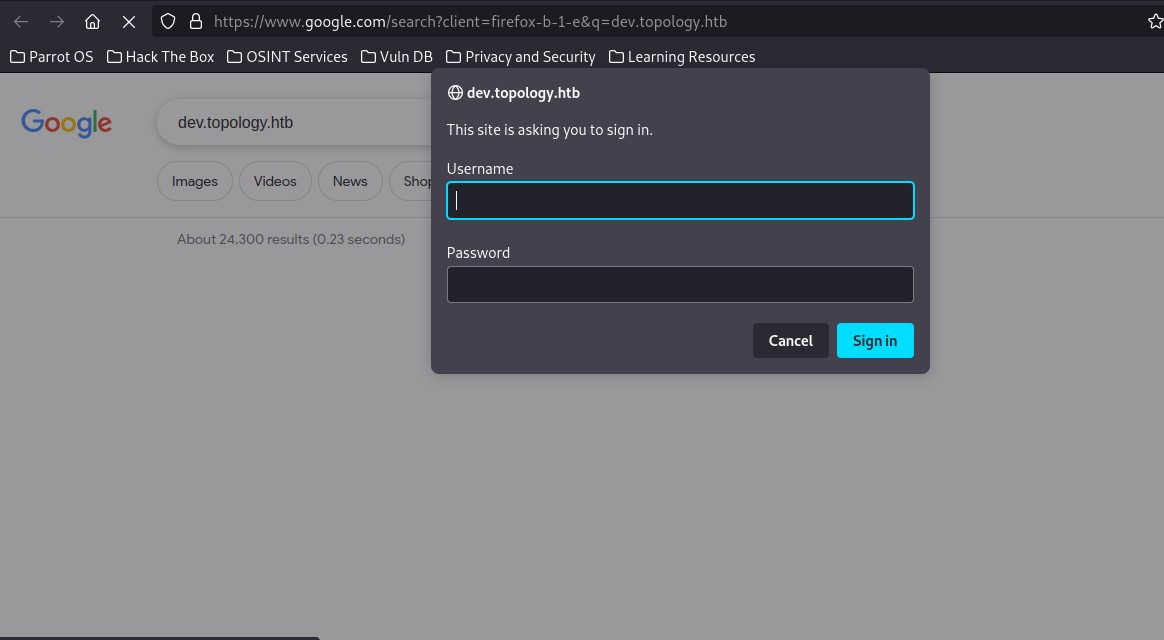1164x640 pixels.
Task: Click the browser back arrow
Action: (x=21, y=21)
